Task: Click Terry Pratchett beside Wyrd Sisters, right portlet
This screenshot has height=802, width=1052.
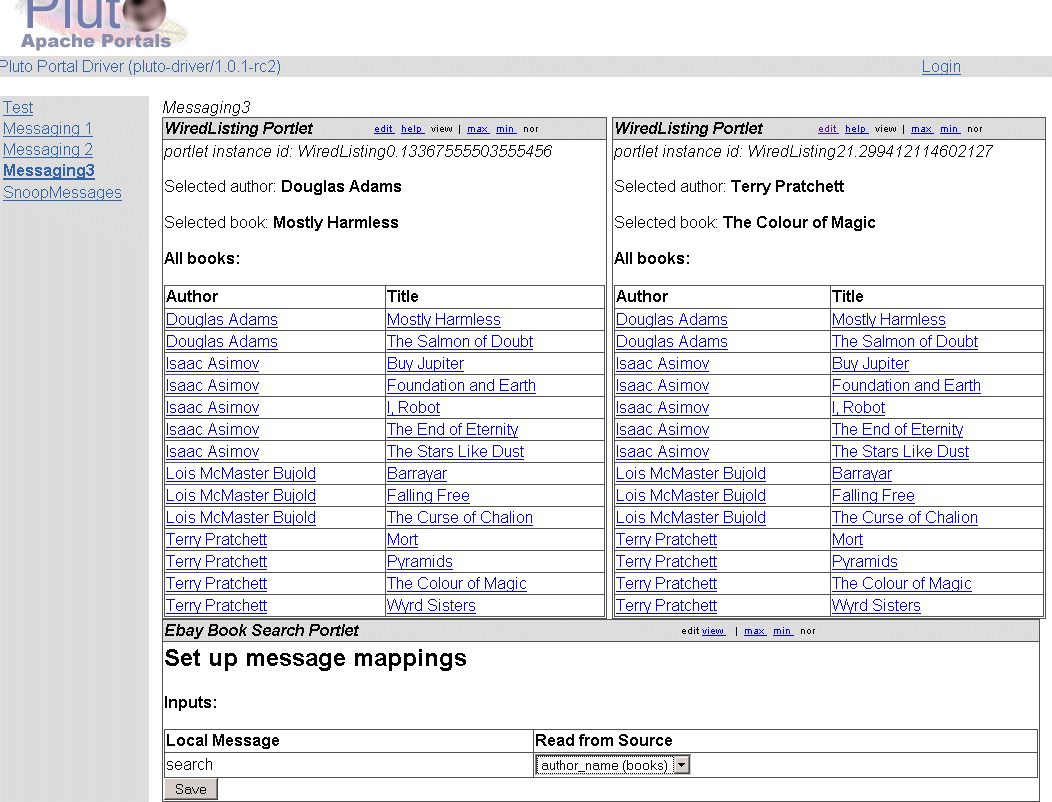Action: (x=666, y=606)
